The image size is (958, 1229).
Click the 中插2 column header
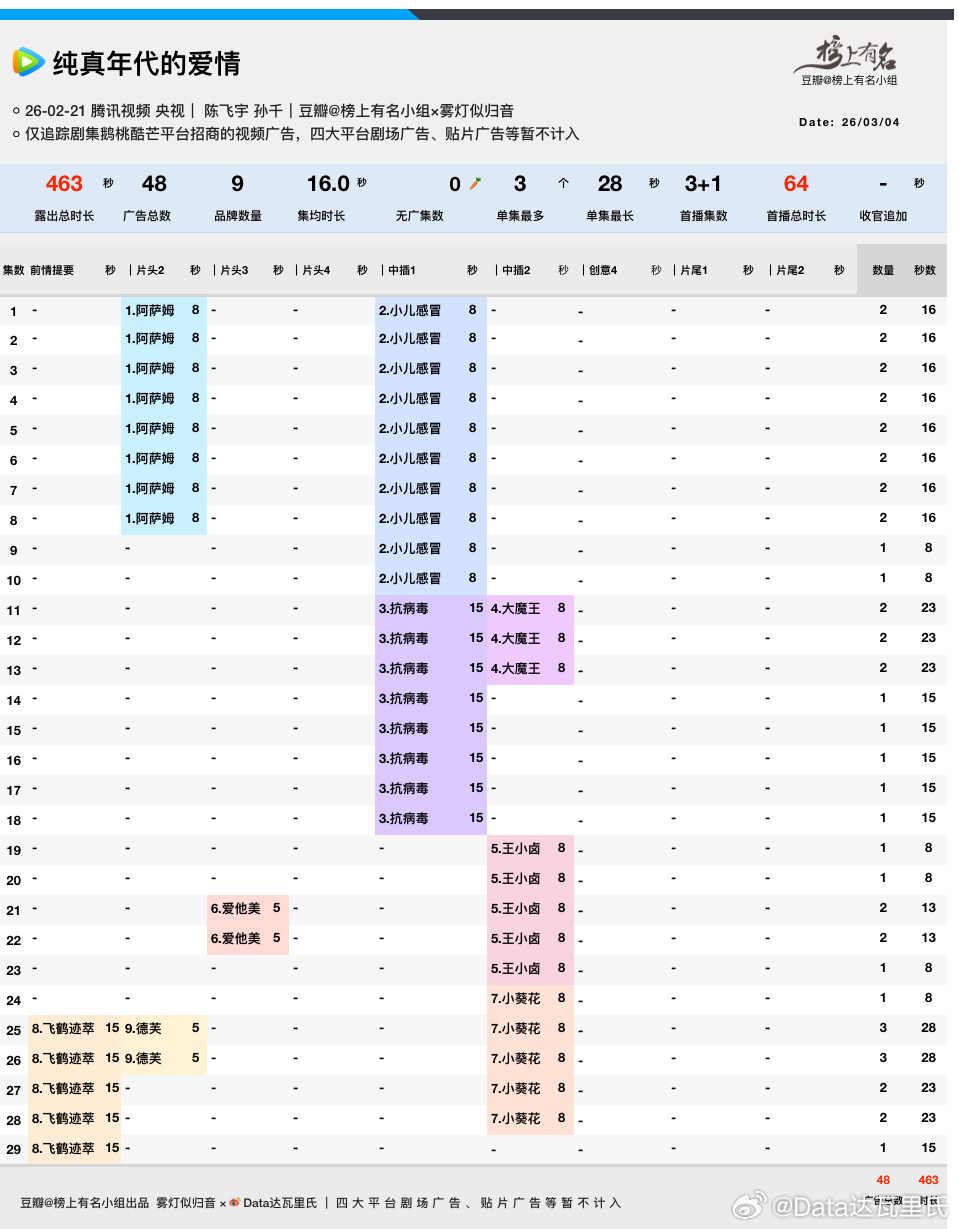(x=516, y=270)
